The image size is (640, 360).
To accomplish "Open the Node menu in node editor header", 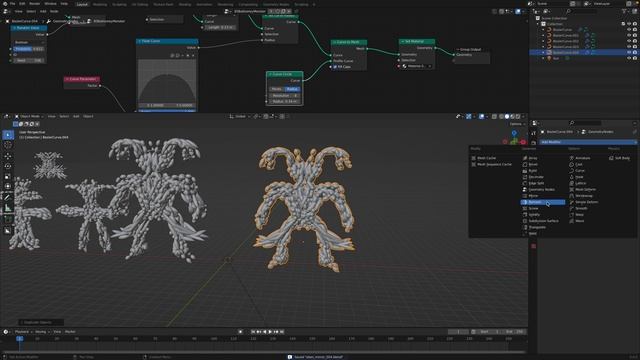I will click(x=54, y=11).
